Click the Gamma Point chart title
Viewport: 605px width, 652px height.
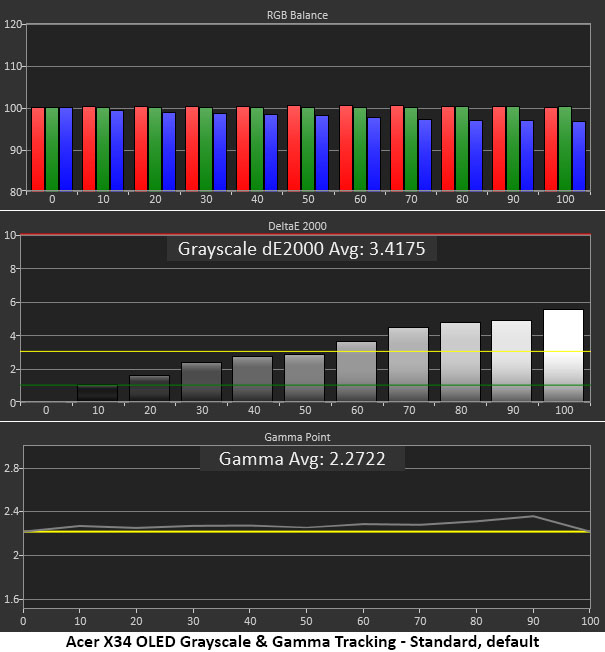click(297, 437)
